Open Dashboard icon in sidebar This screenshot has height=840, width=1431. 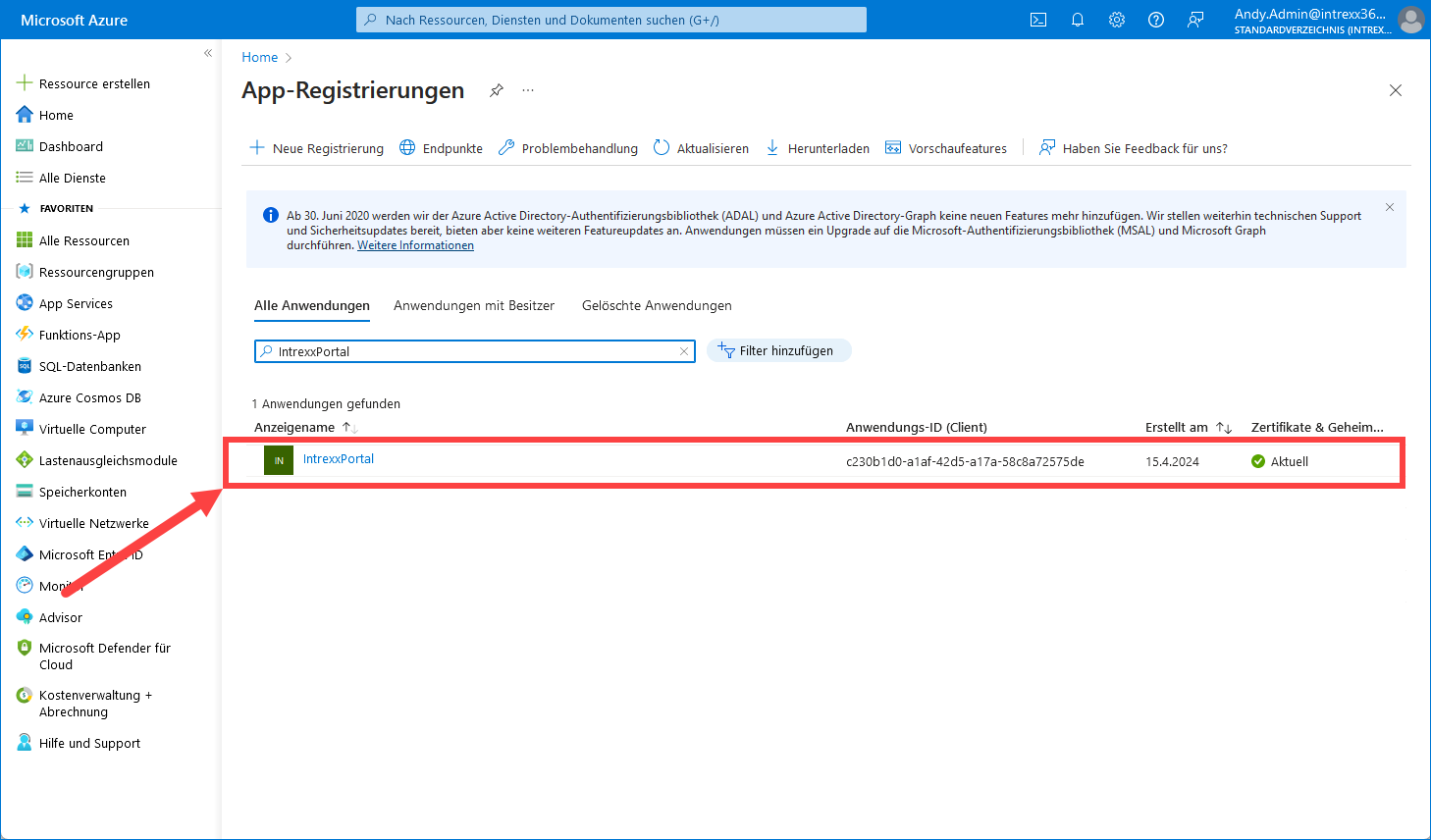pos(25,146)
